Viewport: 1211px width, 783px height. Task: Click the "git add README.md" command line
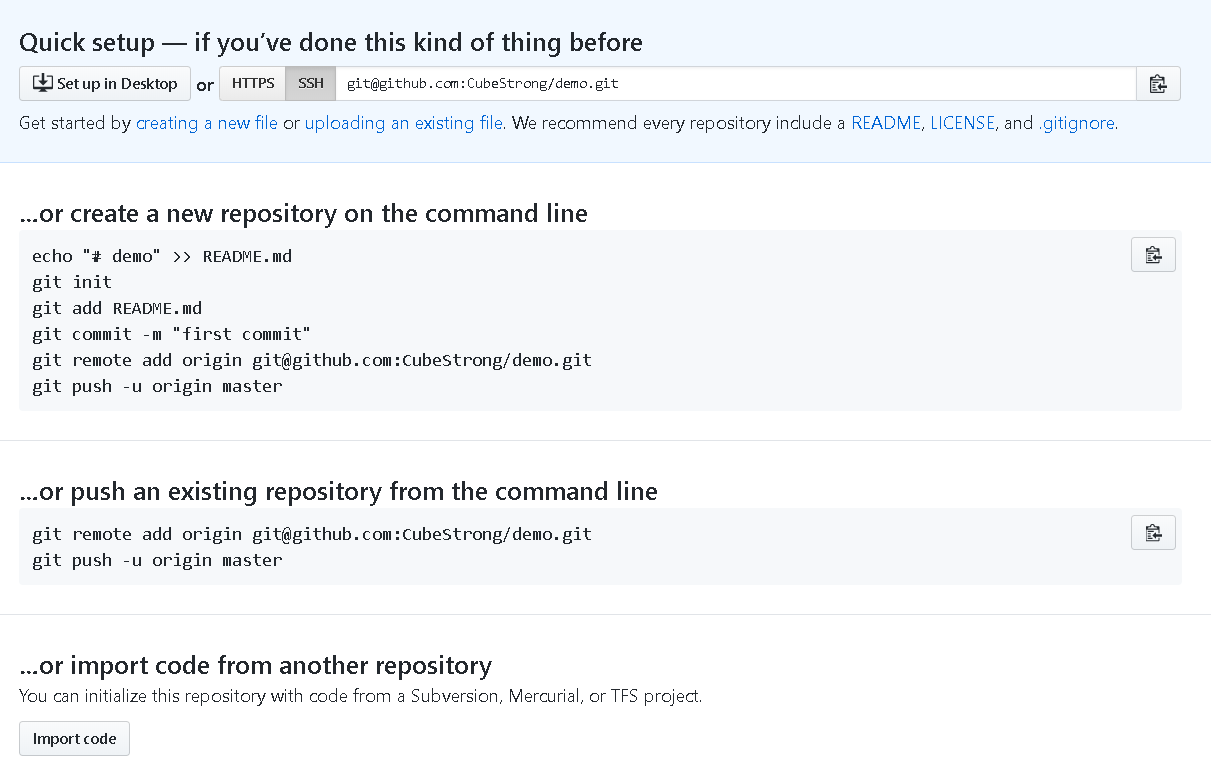[x=117, y=308]
